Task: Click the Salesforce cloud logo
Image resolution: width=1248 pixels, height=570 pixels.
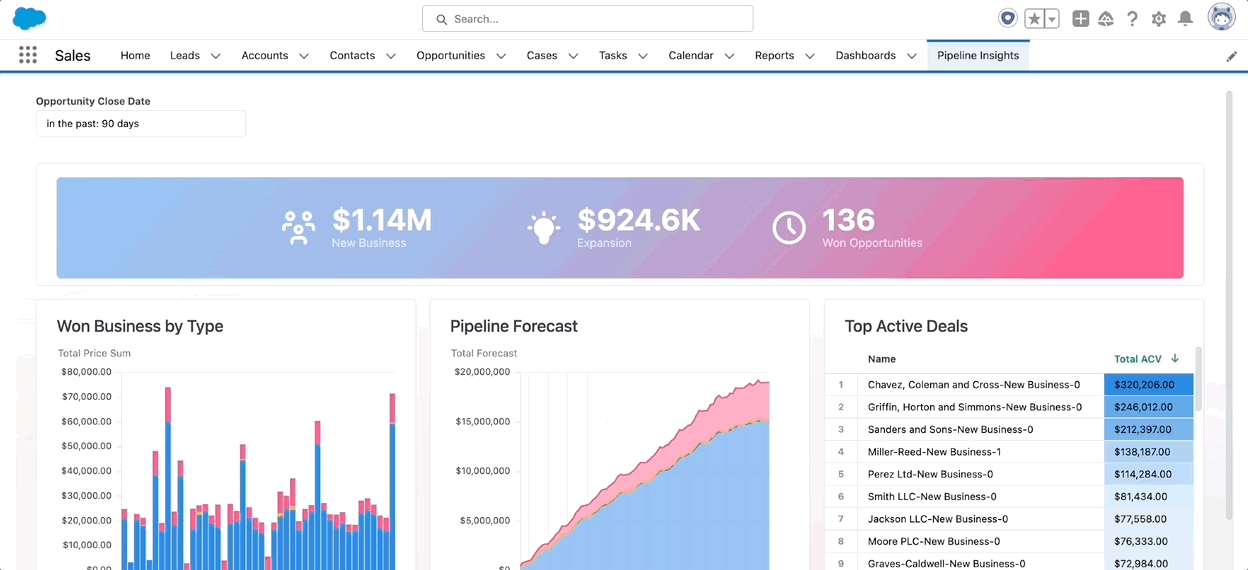Action: (x=29, y=18)
